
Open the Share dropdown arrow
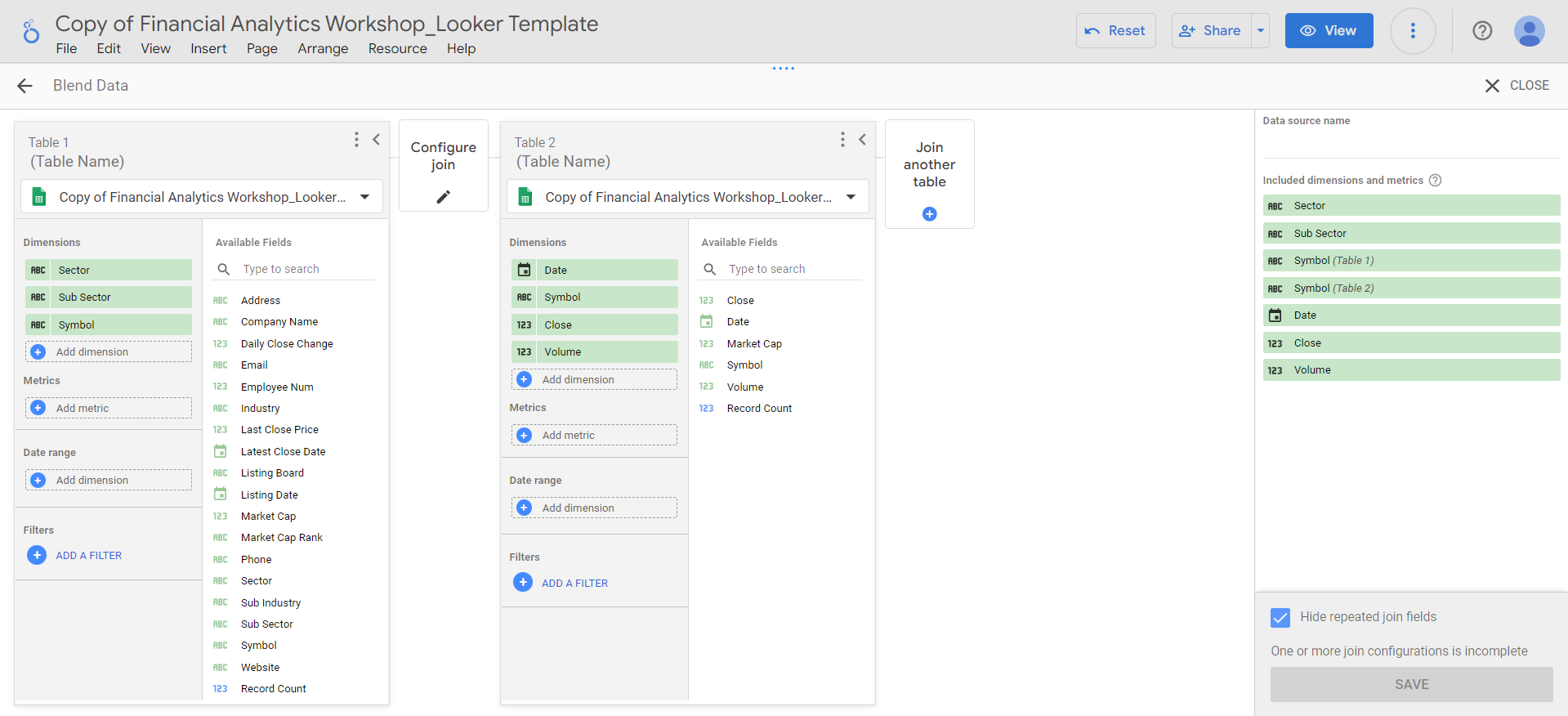(x=1261, y=31)
